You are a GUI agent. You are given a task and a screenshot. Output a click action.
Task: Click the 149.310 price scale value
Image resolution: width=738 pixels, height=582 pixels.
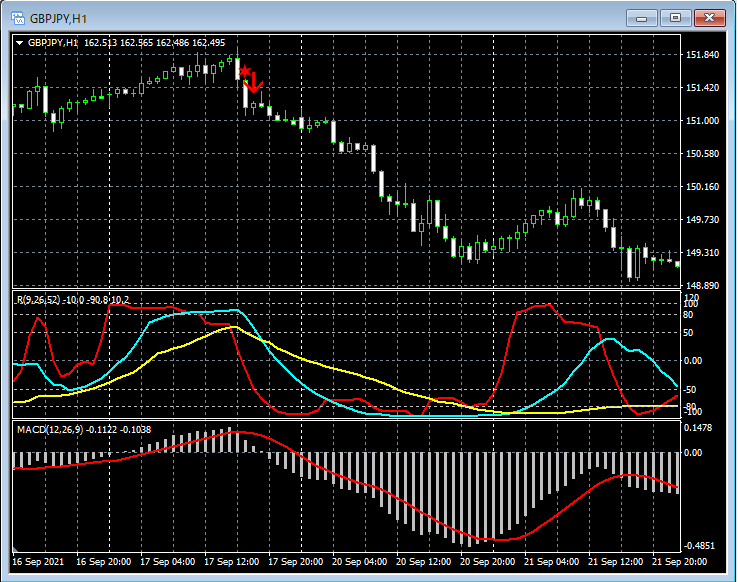coord(702,253)
